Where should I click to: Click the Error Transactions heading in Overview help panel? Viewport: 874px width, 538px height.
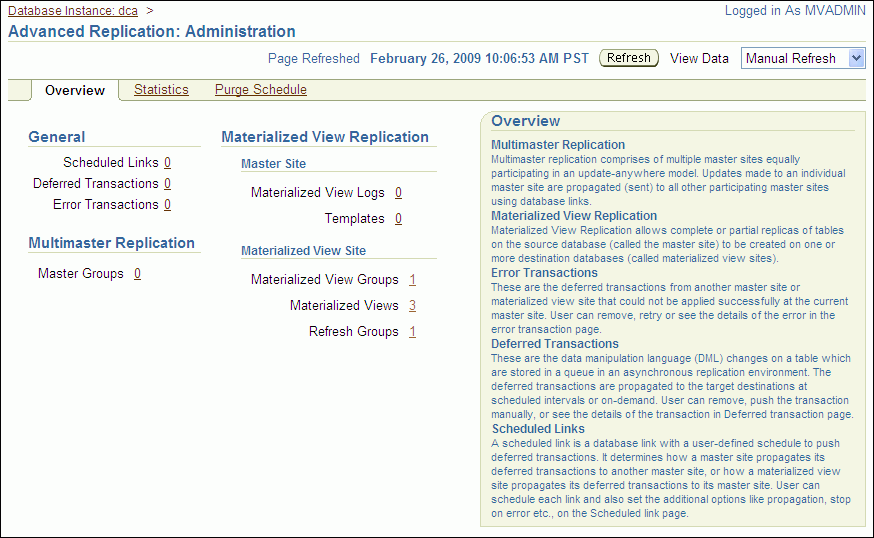click(x=544, y=273)
